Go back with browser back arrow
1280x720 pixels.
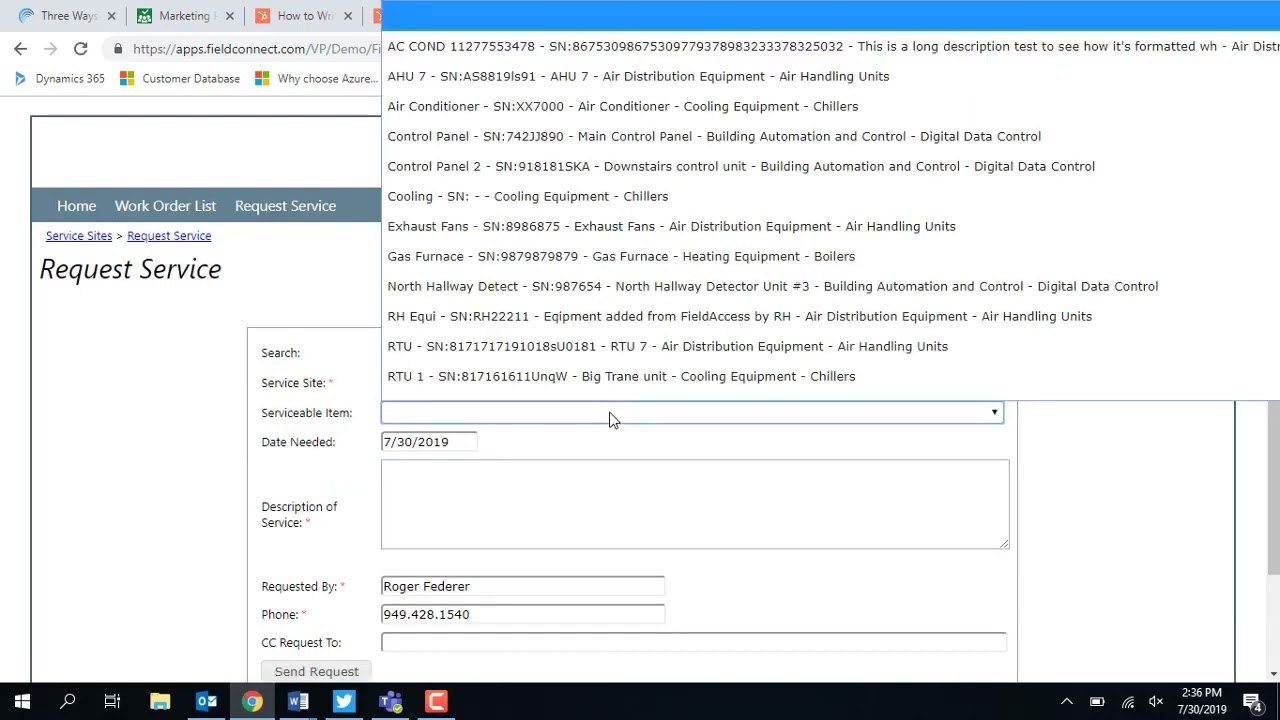[x=20, y=49]
